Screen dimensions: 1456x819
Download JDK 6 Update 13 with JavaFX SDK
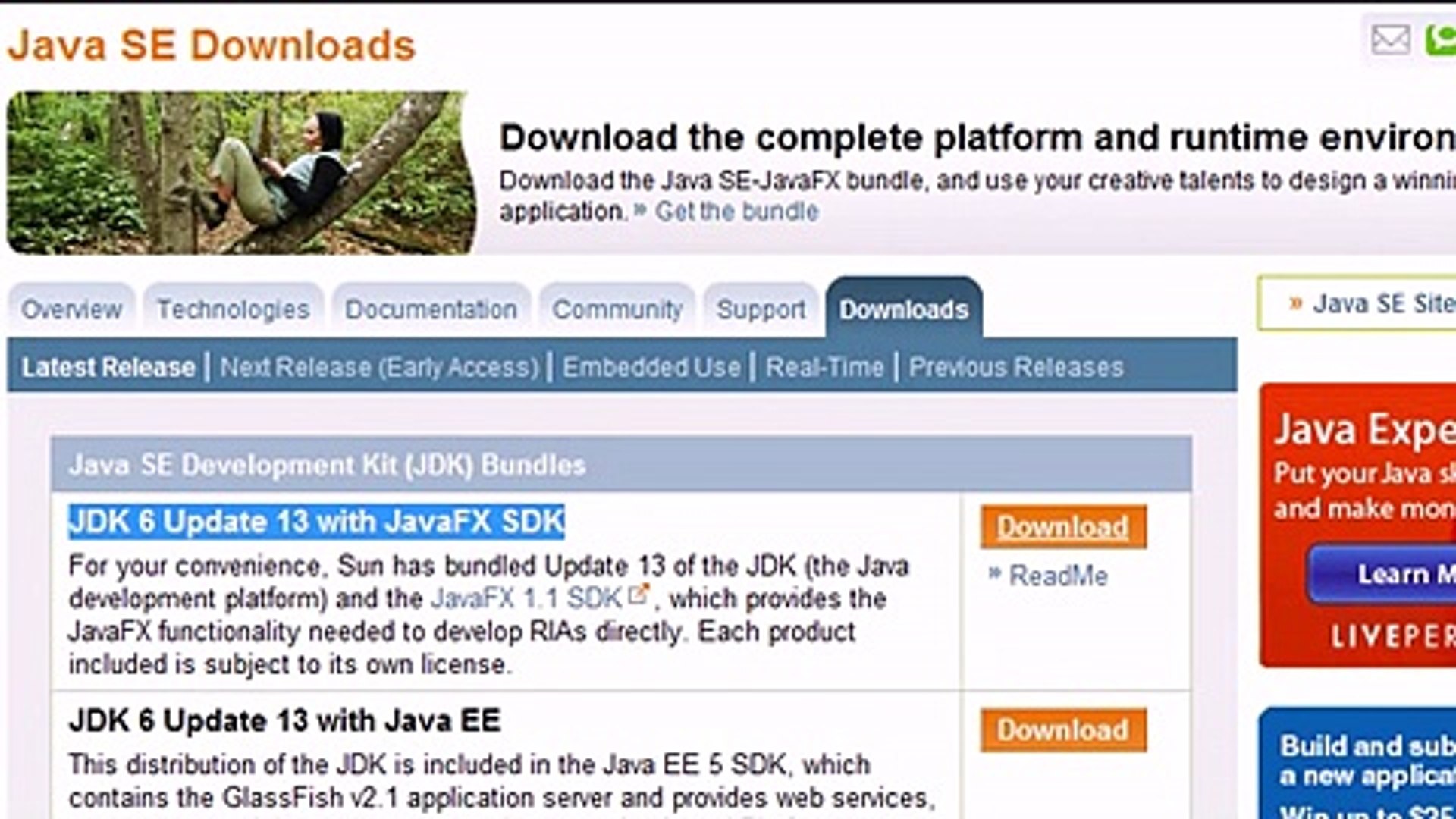pyautogui.click(x=1062, y=526)
